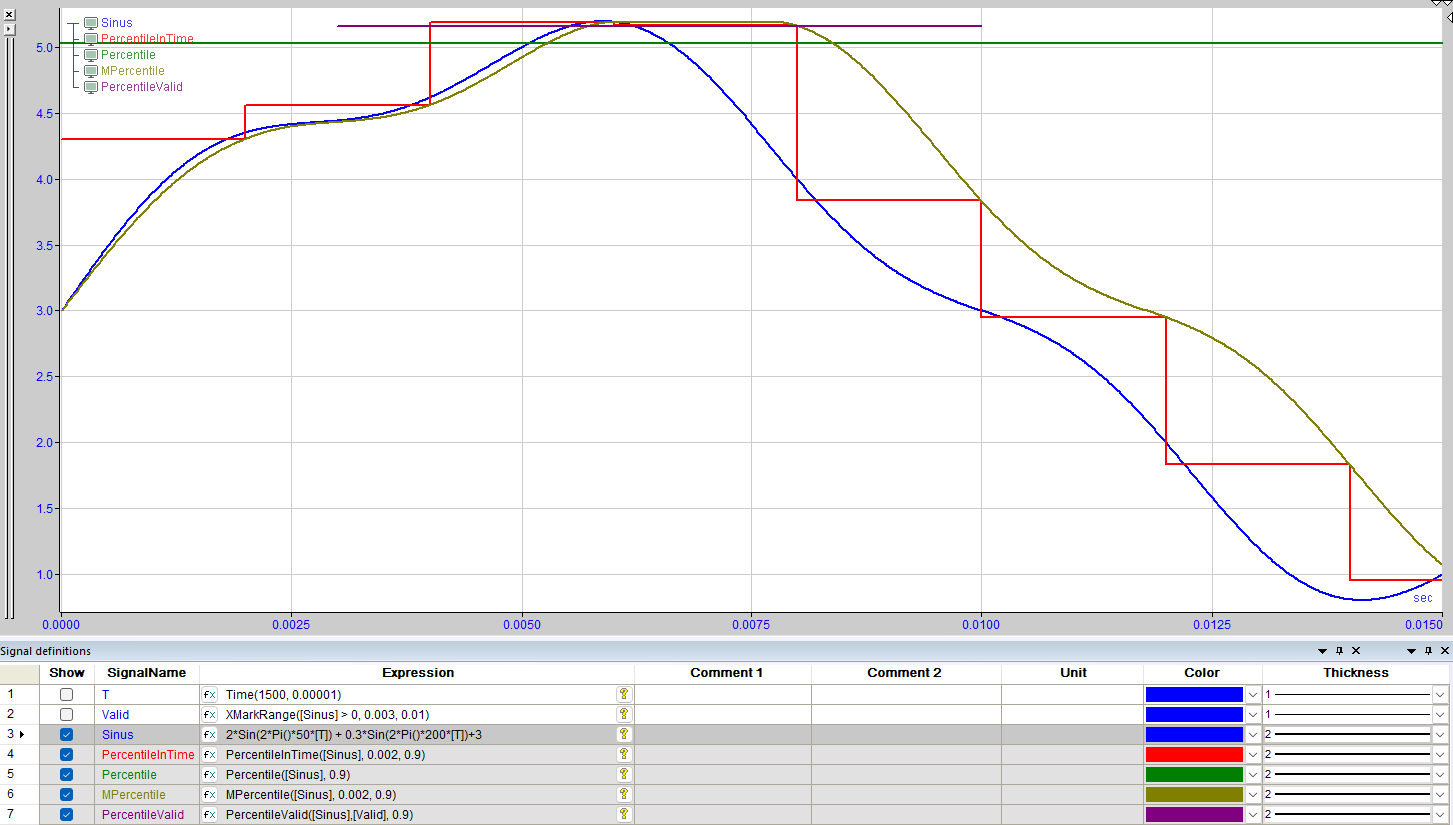Screen dimensions: 1453x825
Task: Click the Comment 1 column header
Action: (x=723, y=673)
